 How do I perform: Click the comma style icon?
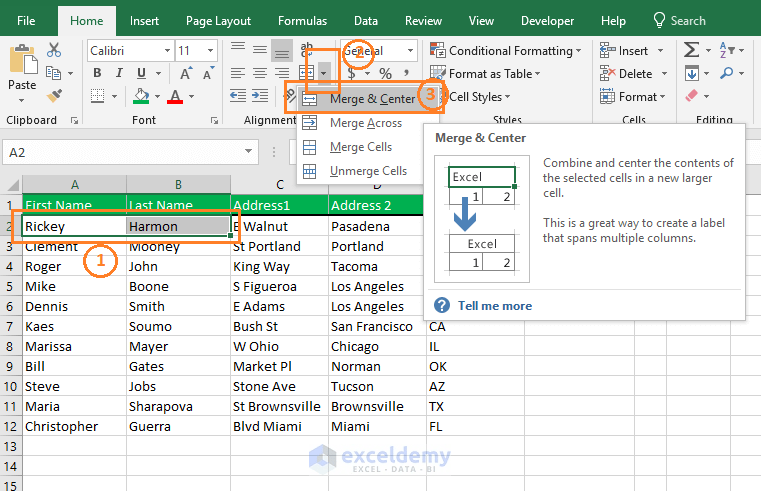[406, 74]
